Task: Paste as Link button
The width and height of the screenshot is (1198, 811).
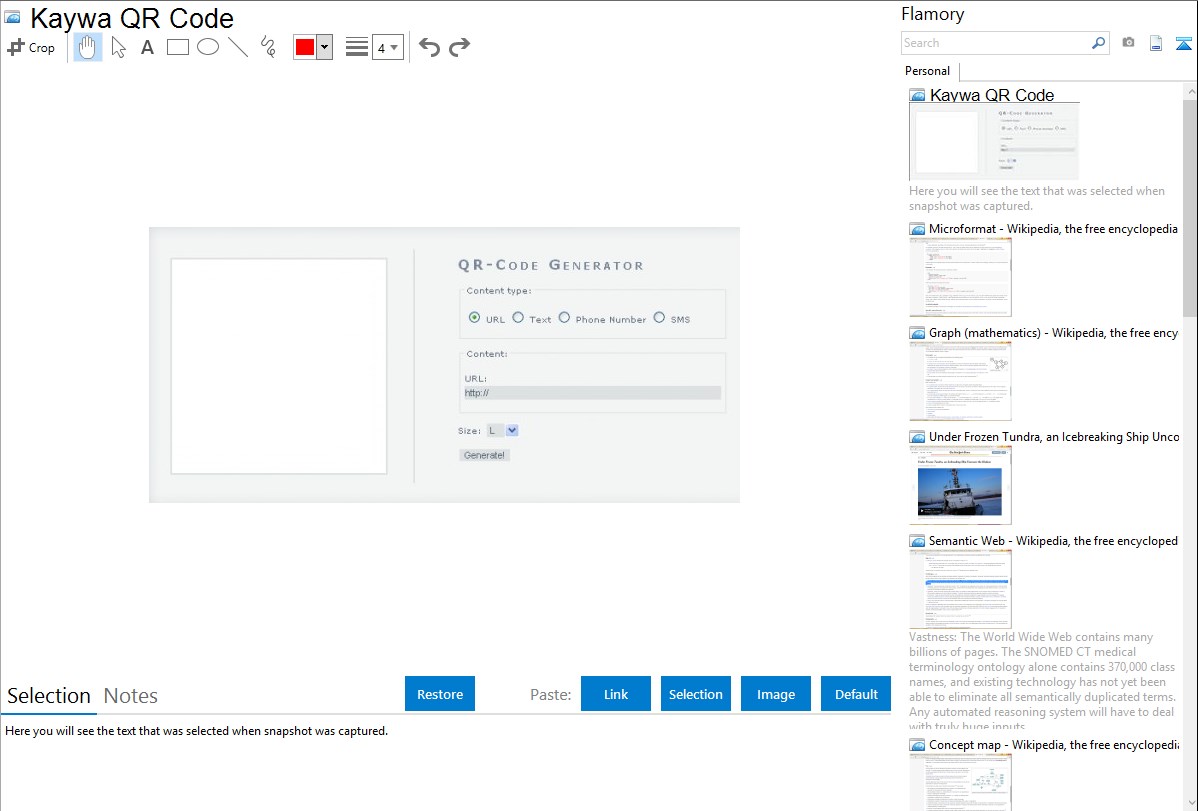Action: pos(616,694)
